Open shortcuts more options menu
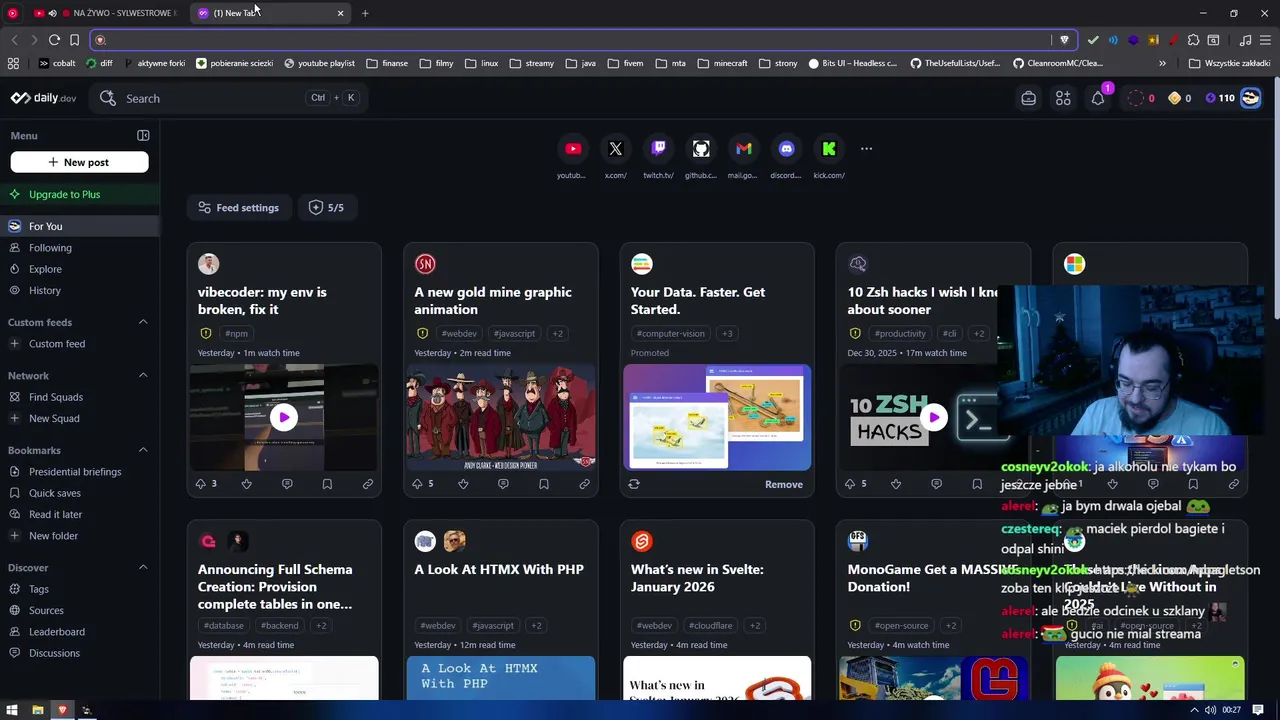Screen dimensions: 1280x720 [867, 149]
